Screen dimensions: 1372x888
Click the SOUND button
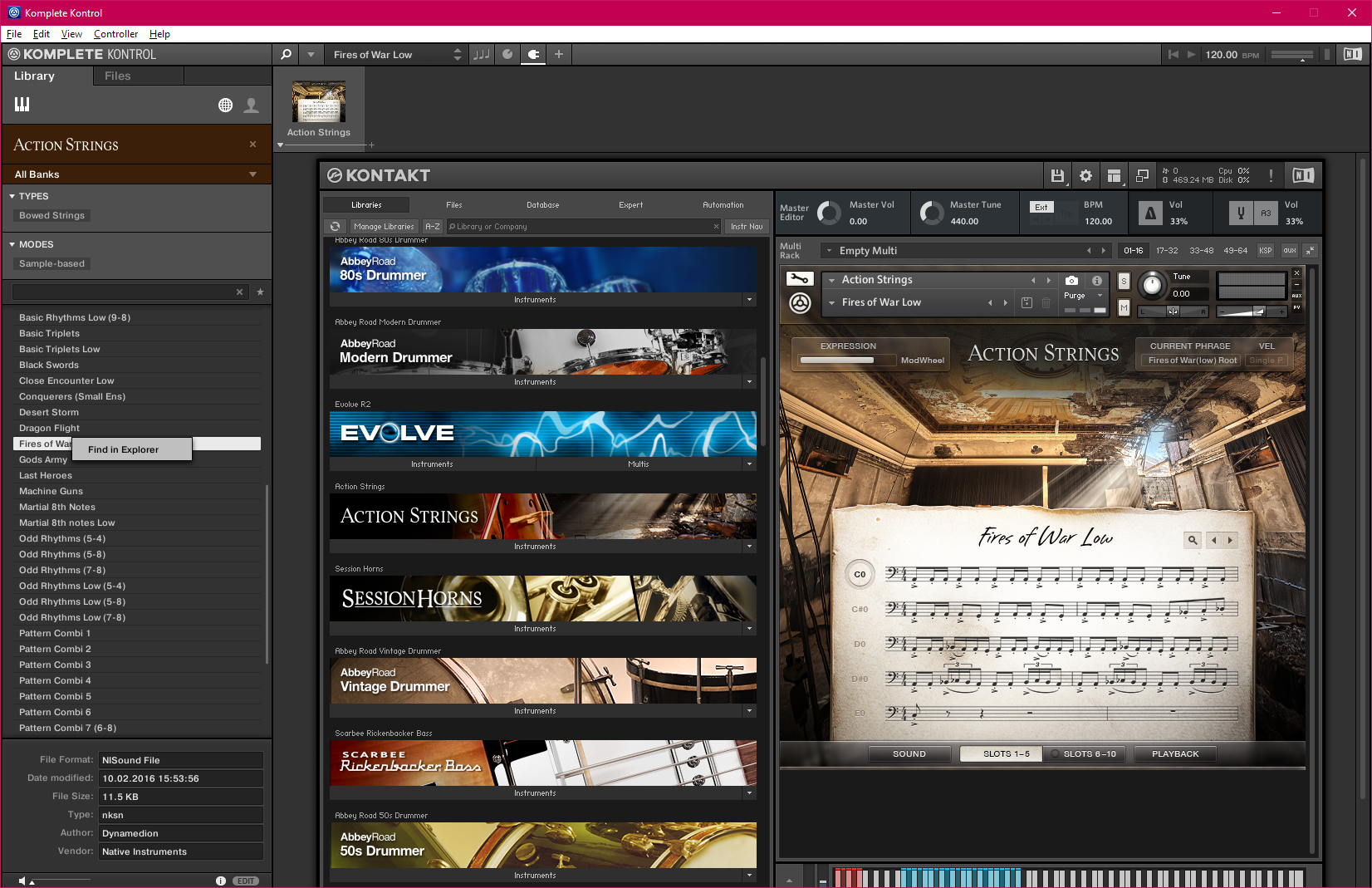tap(909, 754)
